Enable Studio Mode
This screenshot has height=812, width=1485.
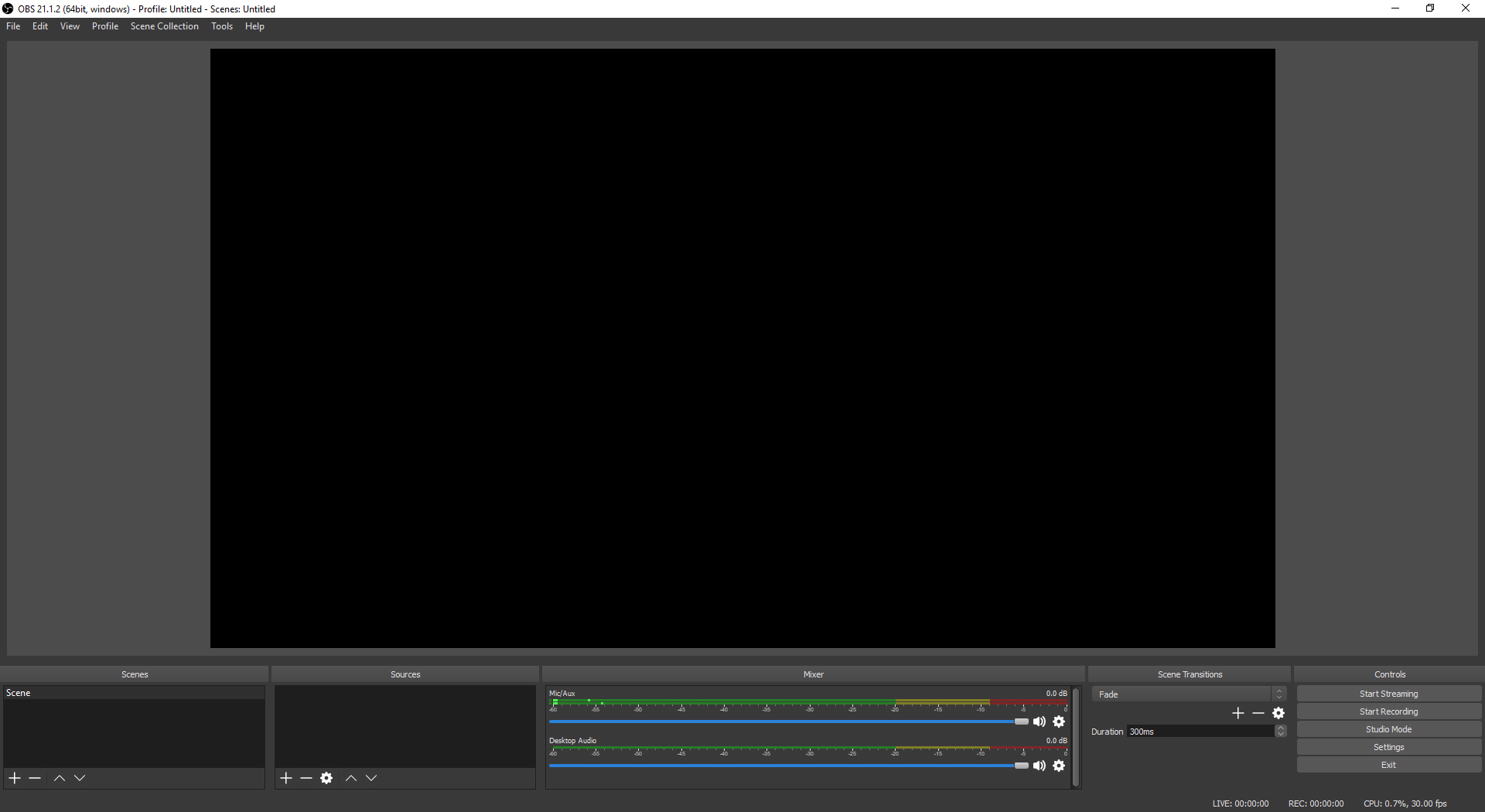click(x=1389, y=729)
